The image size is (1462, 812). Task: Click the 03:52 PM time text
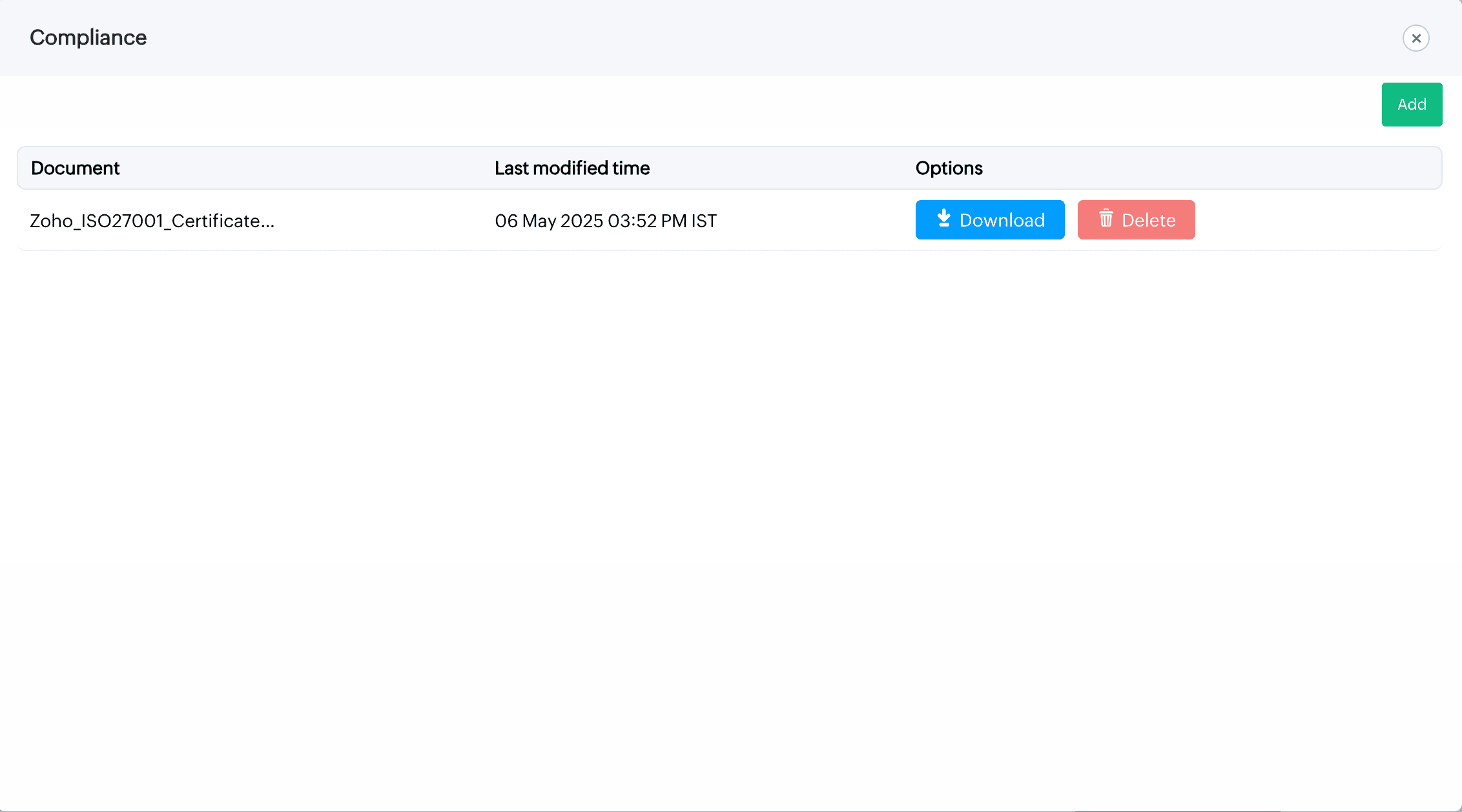point(646,221)
